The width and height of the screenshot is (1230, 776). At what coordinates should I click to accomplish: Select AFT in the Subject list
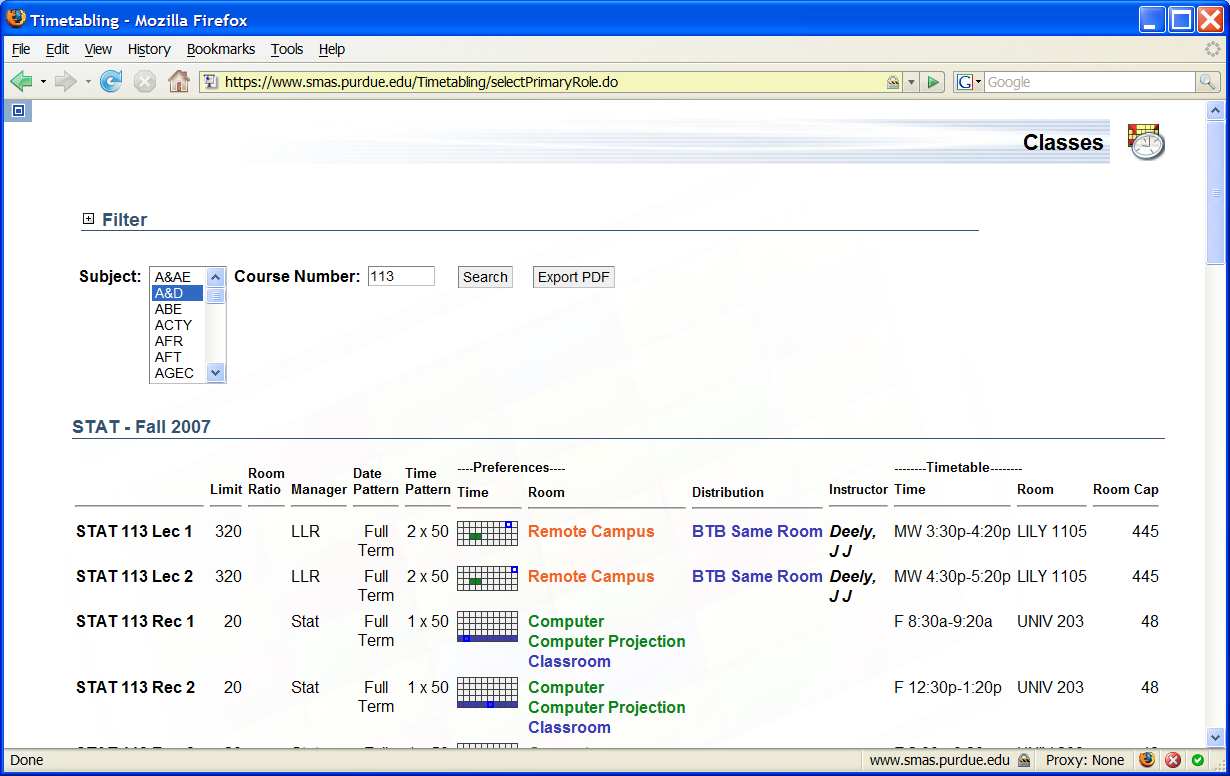coord(178,357)
